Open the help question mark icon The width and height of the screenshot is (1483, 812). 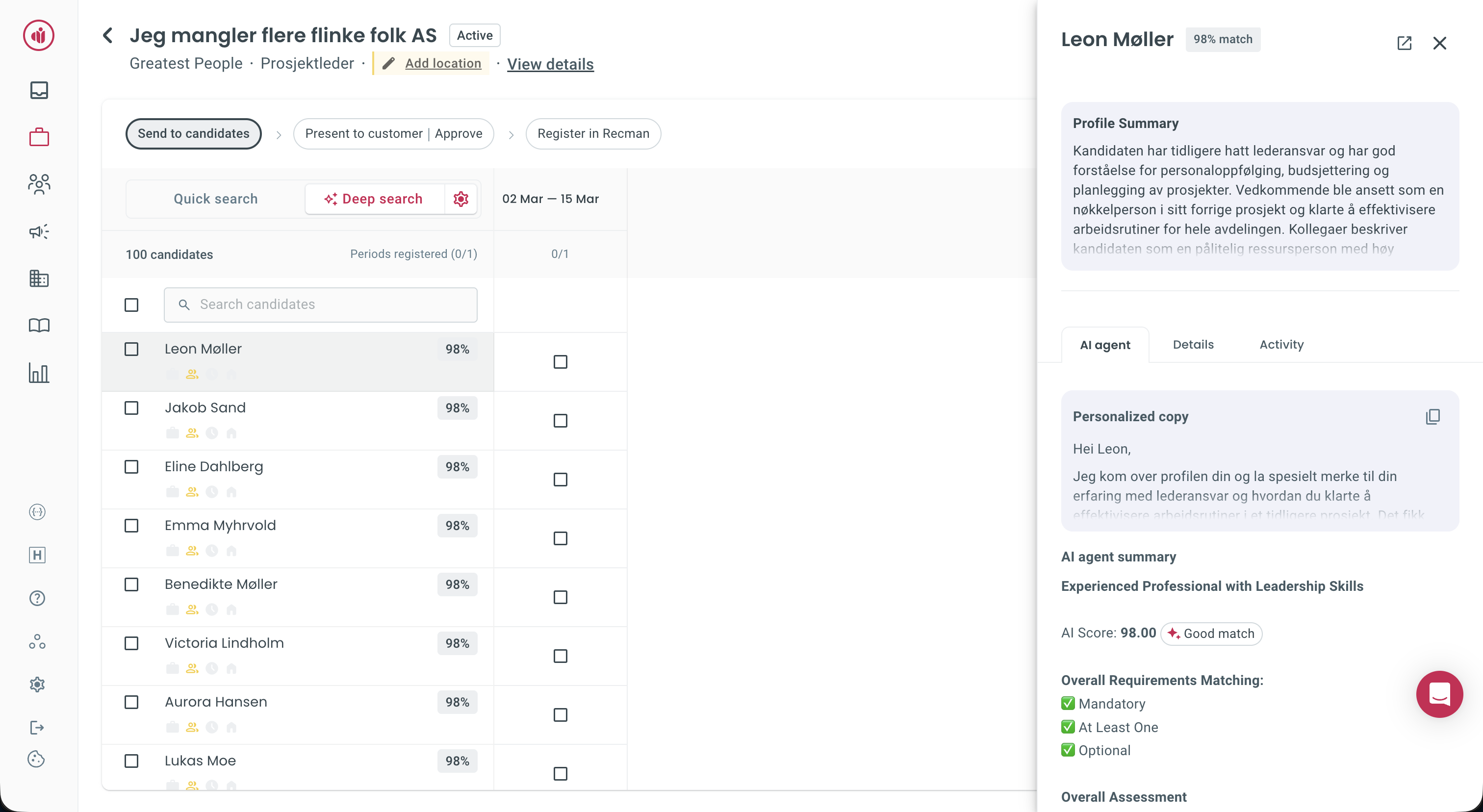click(x=37, y=598)
